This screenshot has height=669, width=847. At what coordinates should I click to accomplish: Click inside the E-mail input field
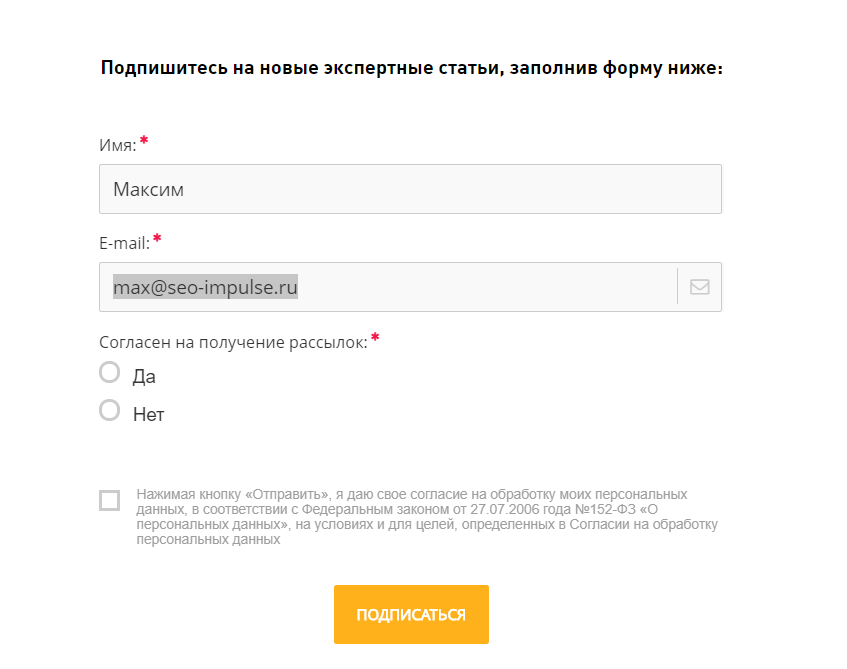(x=450, y=286)
